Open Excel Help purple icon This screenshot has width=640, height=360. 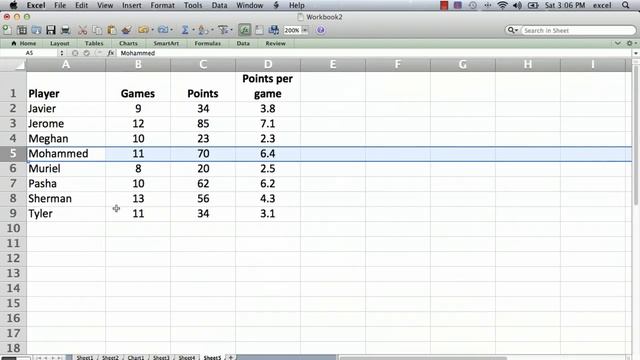click(x=321, y=30)
